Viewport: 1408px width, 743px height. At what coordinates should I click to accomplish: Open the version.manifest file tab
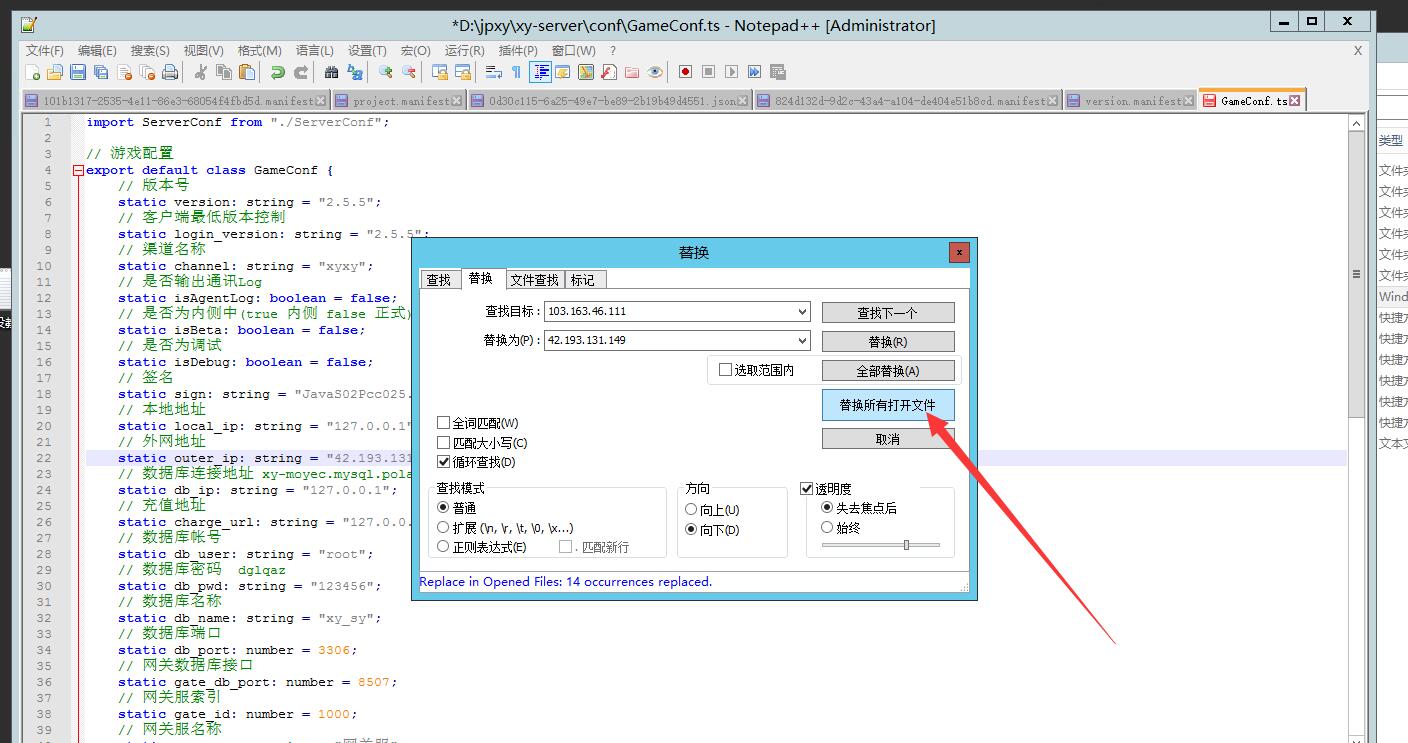point(1128,101)
